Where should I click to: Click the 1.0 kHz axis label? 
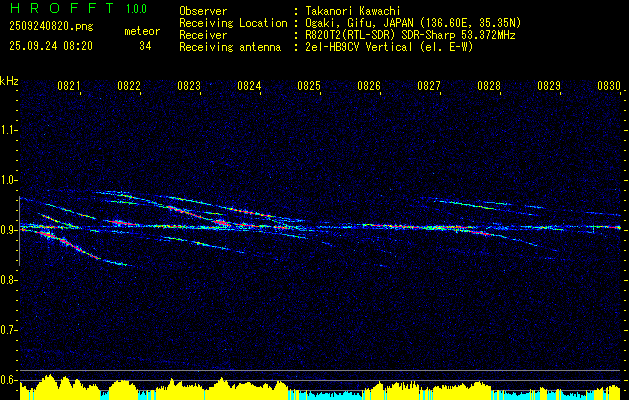[x=8, y=180]
